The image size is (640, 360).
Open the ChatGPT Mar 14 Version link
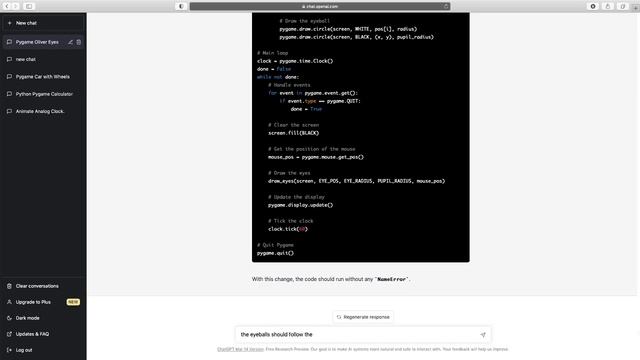(x=240, y=349)
